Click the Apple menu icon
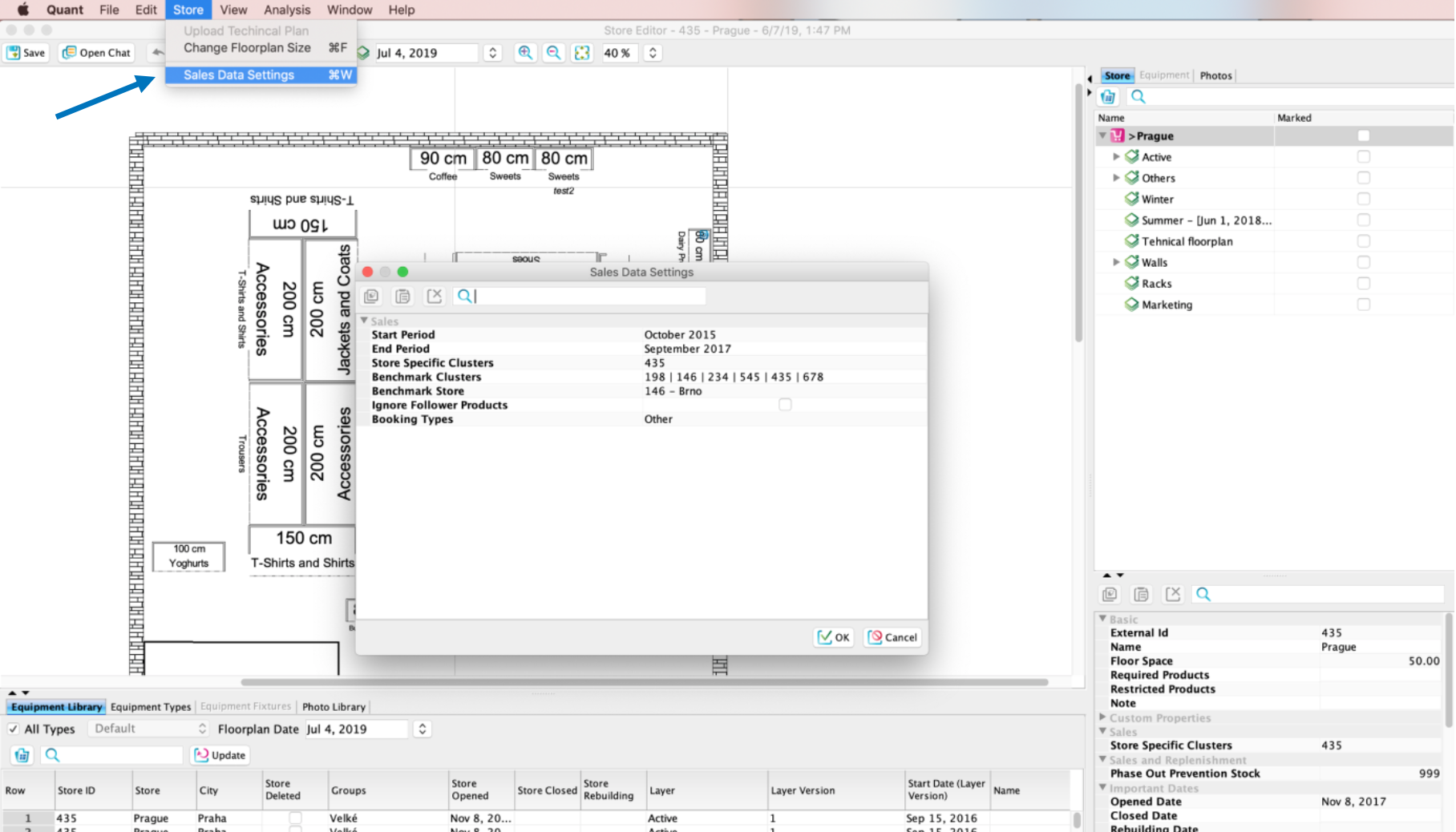This screenshot has height=832, width=1456. coord(22,10)
